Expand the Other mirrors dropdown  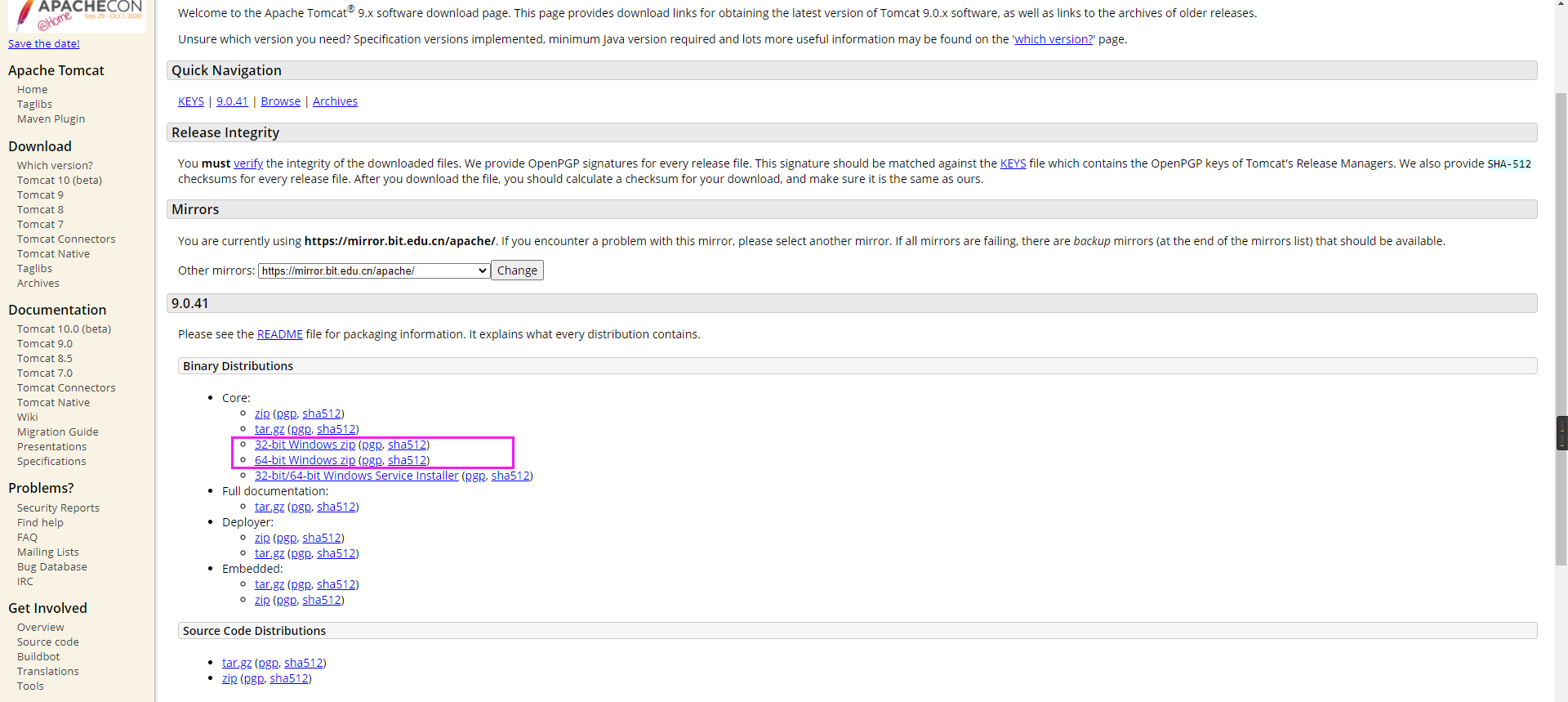[x=374, y=271]
